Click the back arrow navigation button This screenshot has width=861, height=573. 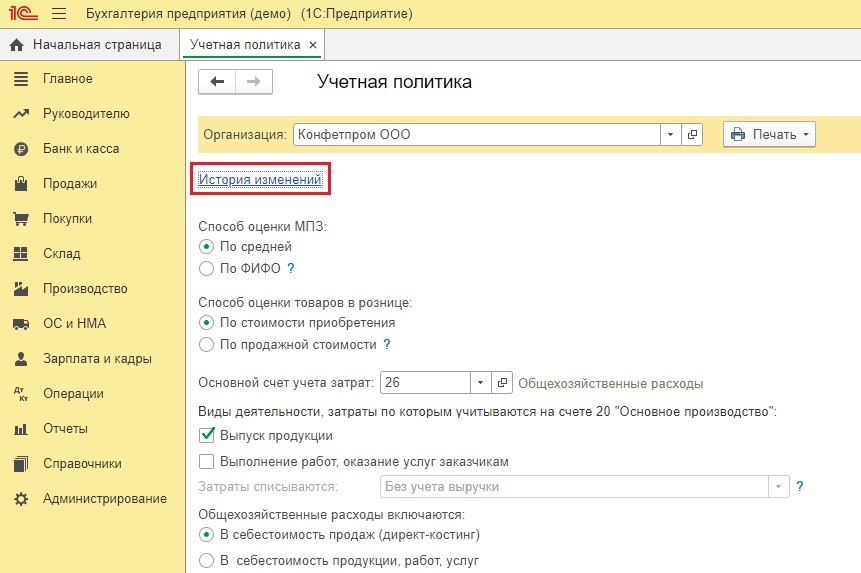click(x=216, y=82)
